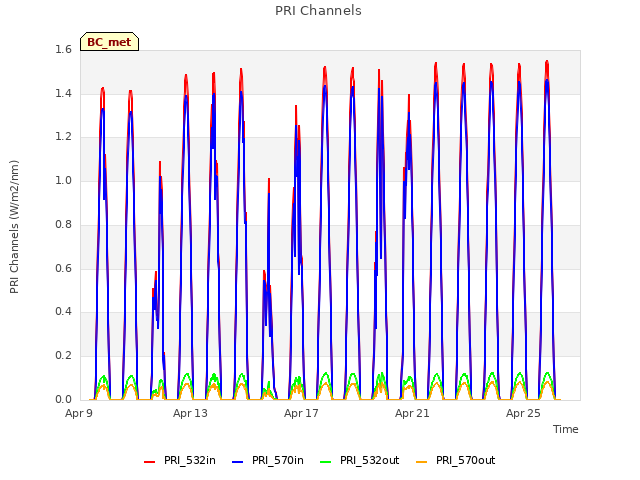Click the Time x-axis title
This screenshot has height=480, width=640.
pos(566,429)
